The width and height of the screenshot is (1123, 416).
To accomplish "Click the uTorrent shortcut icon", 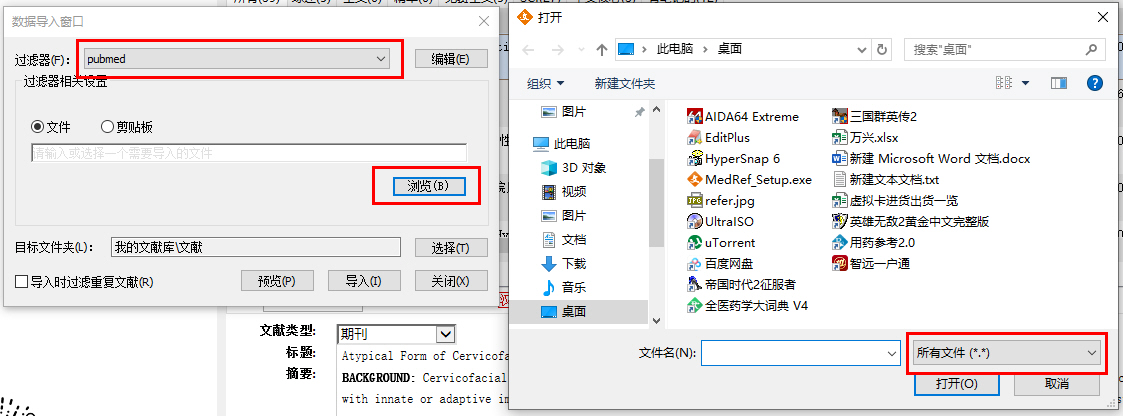I will (694, 243).
